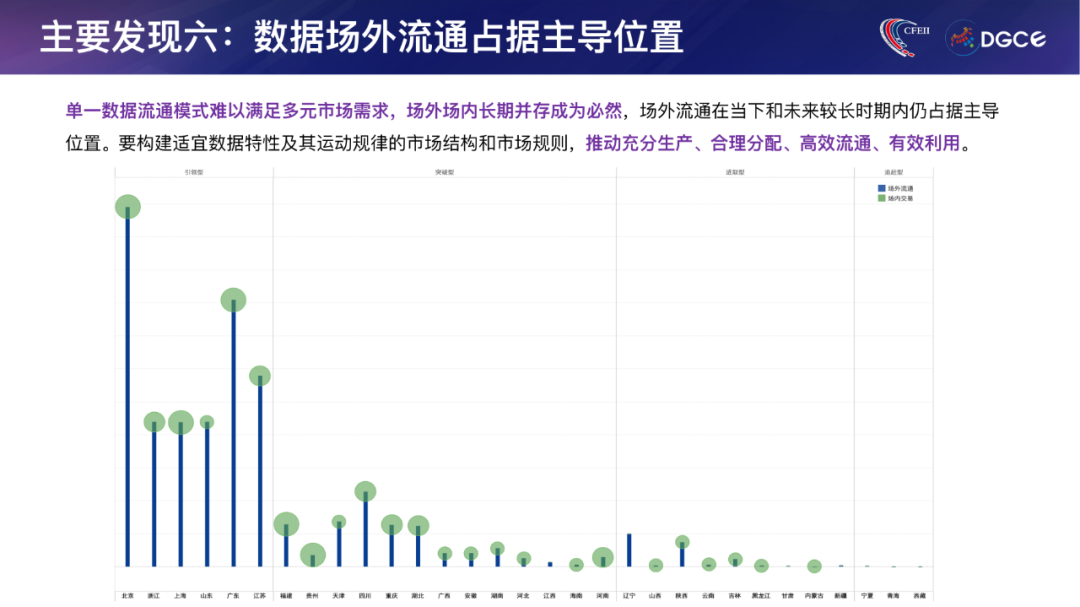Click the 山东 axis label

pos(207,596)
